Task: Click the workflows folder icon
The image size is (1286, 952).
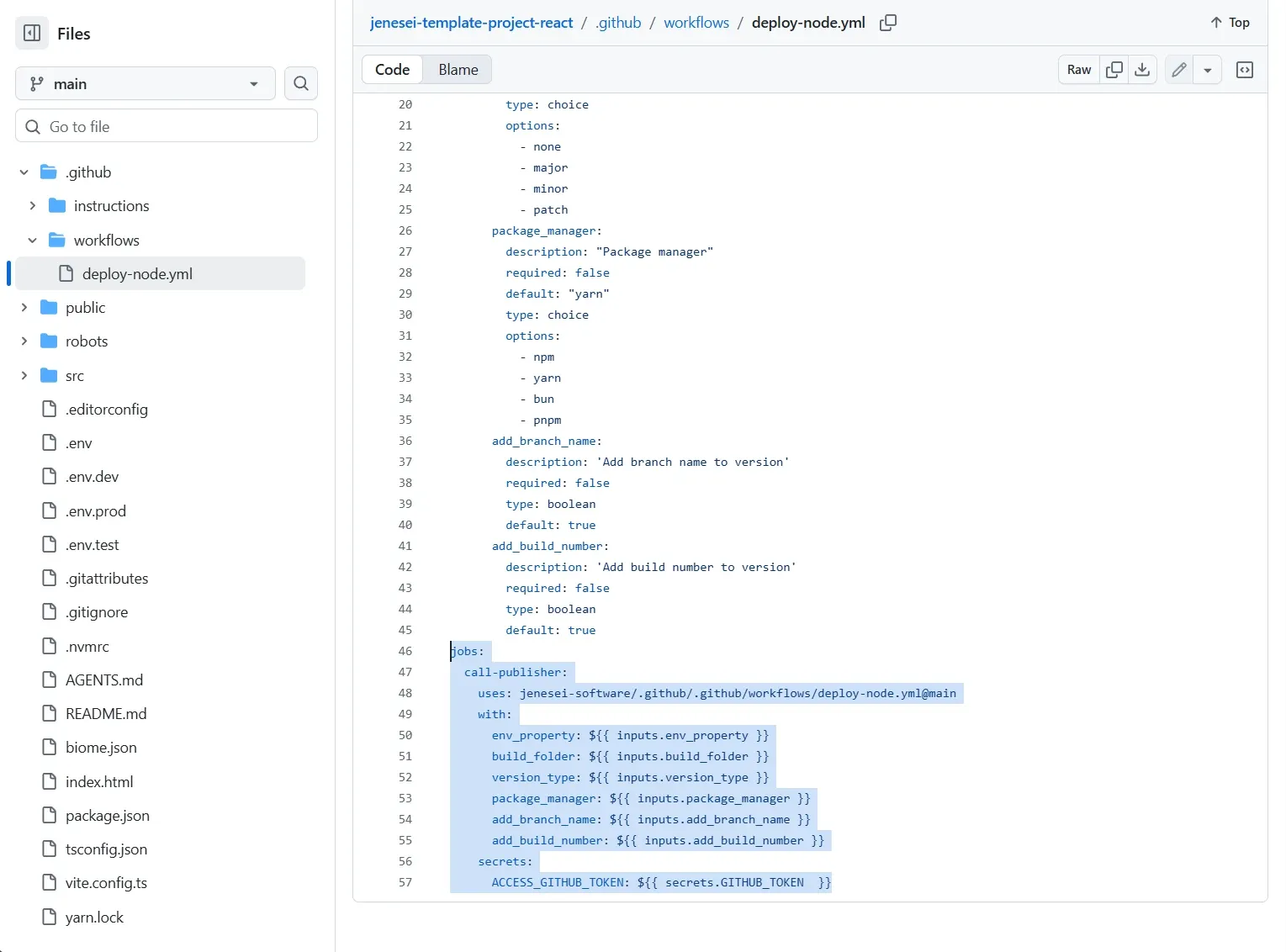Action: (x=57, y=241)
